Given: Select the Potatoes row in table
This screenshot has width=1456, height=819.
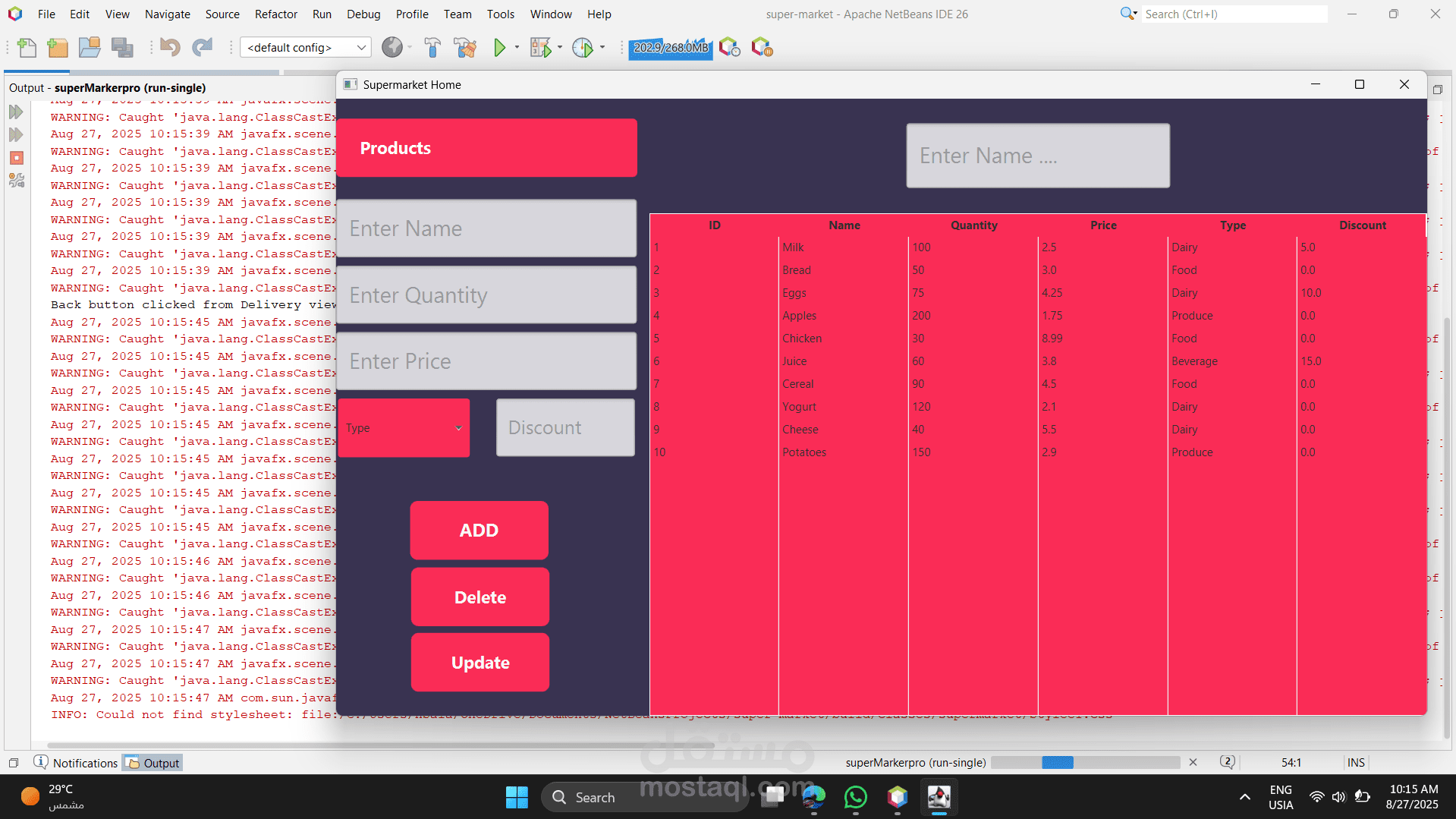Looking at the screenshot, I should click(1038, 452).
